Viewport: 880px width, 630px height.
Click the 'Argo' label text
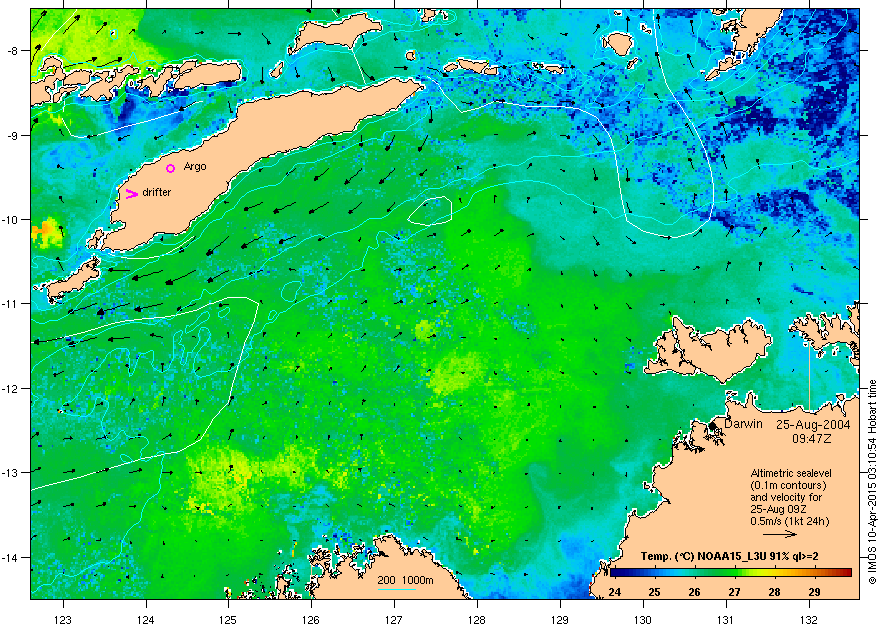pos(195,167)
